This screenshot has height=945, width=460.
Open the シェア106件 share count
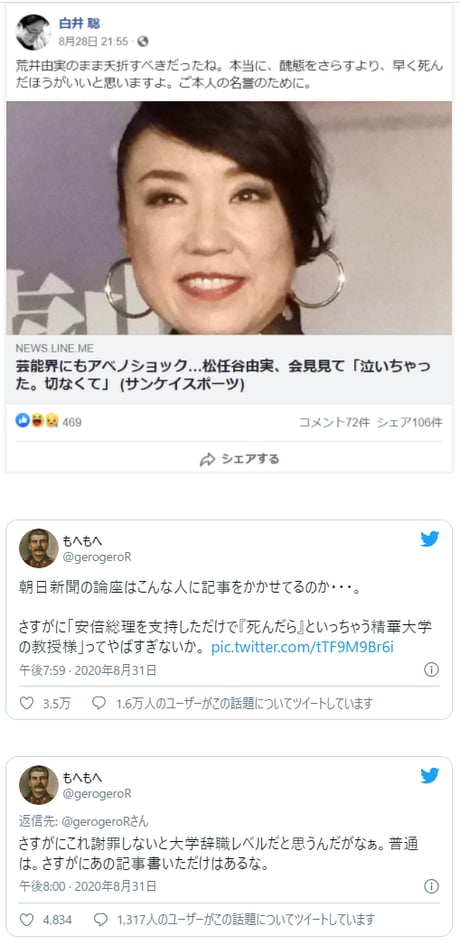tap(410, 422)
